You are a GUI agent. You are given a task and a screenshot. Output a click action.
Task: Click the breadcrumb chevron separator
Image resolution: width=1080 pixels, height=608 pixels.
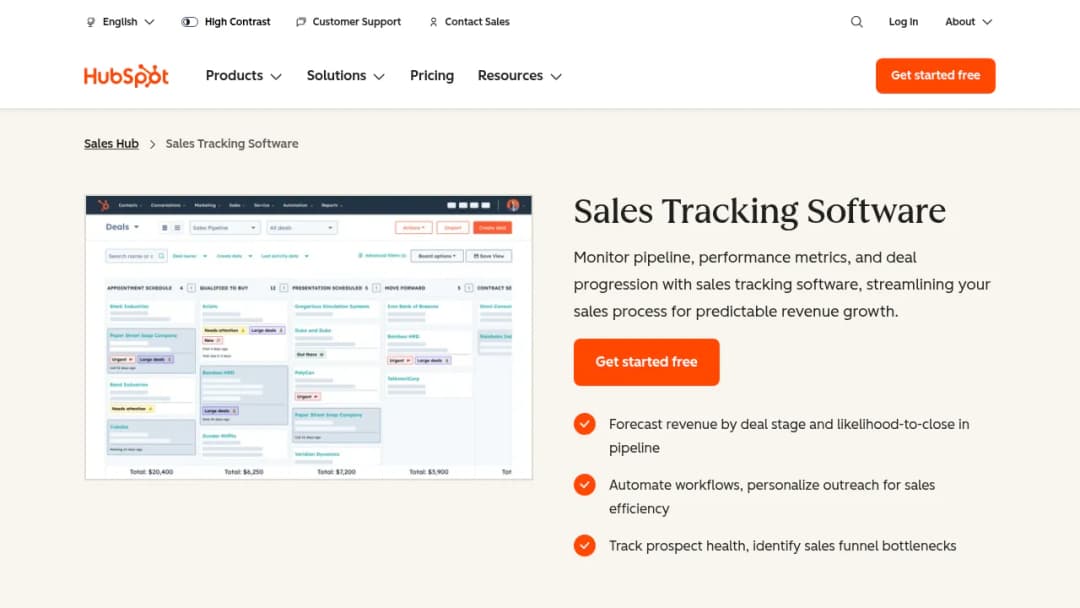point(152,145)
